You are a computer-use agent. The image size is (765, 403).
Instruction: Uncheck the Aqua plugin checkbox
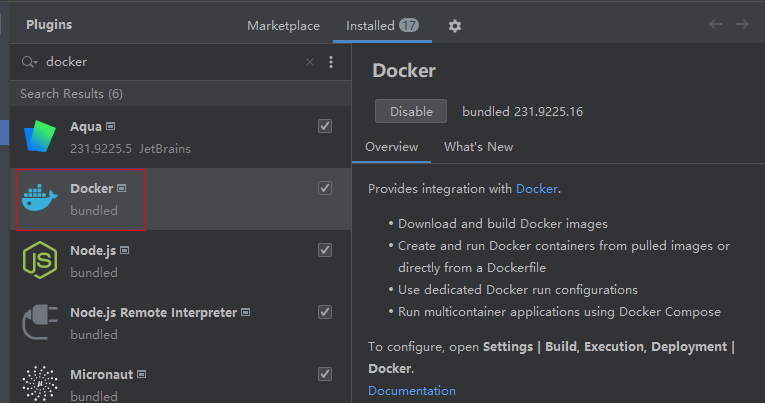[x=325, y=126]
